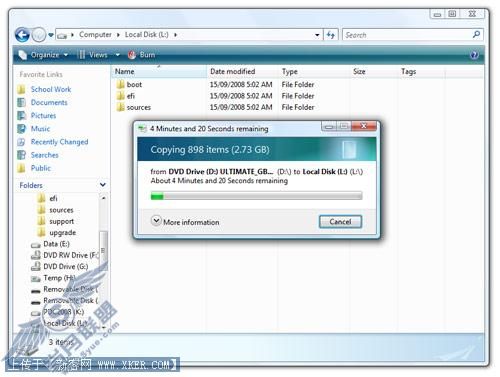Select support in the Folders tree
This screenshot has height=377, width=500.
click(62, 221)
